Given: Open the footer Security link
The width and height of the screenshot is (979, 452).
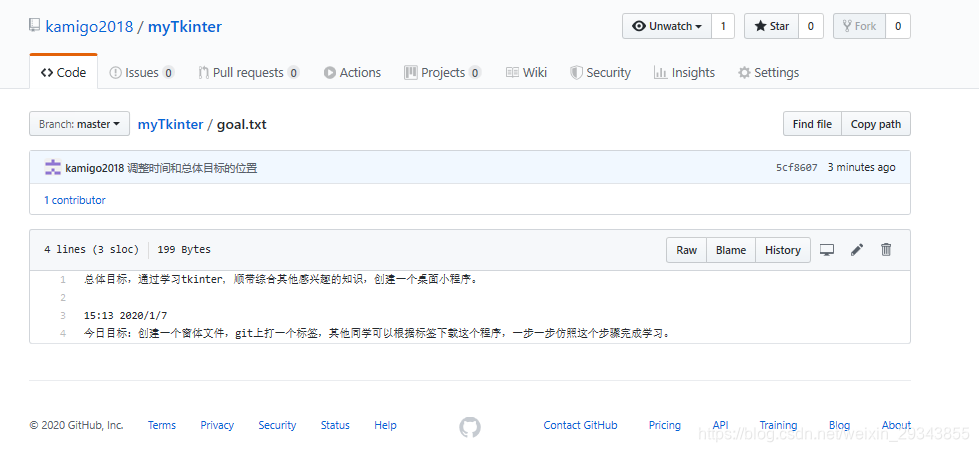Looking at the screenshot, I should click(277, 425).
